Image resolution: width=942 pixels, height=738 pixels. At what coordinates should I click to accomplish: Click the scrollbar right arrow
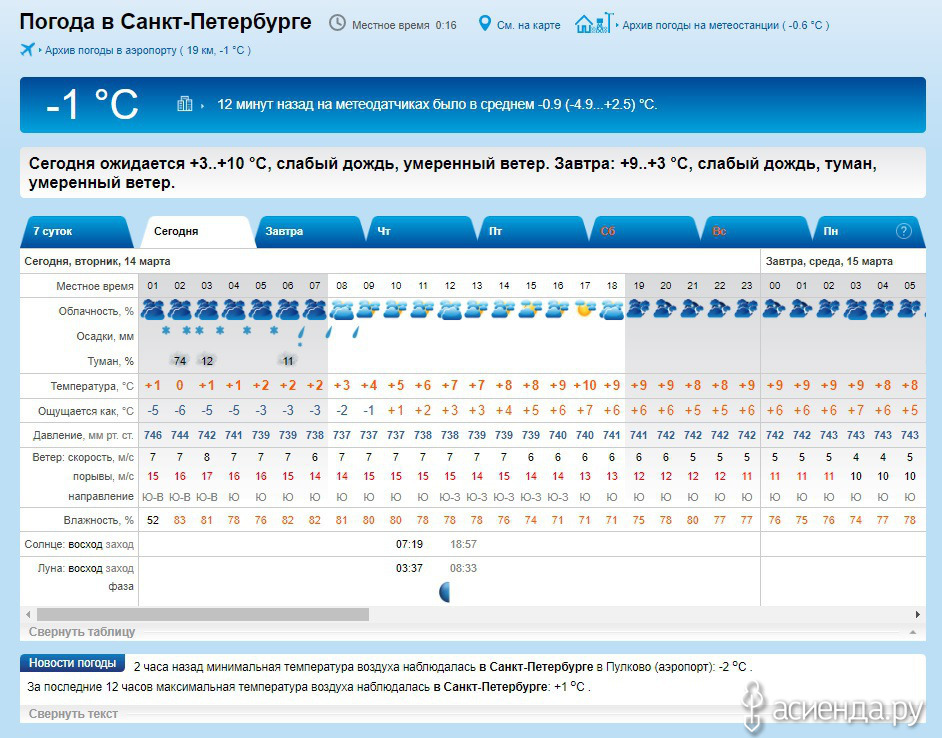pos(917,614)
